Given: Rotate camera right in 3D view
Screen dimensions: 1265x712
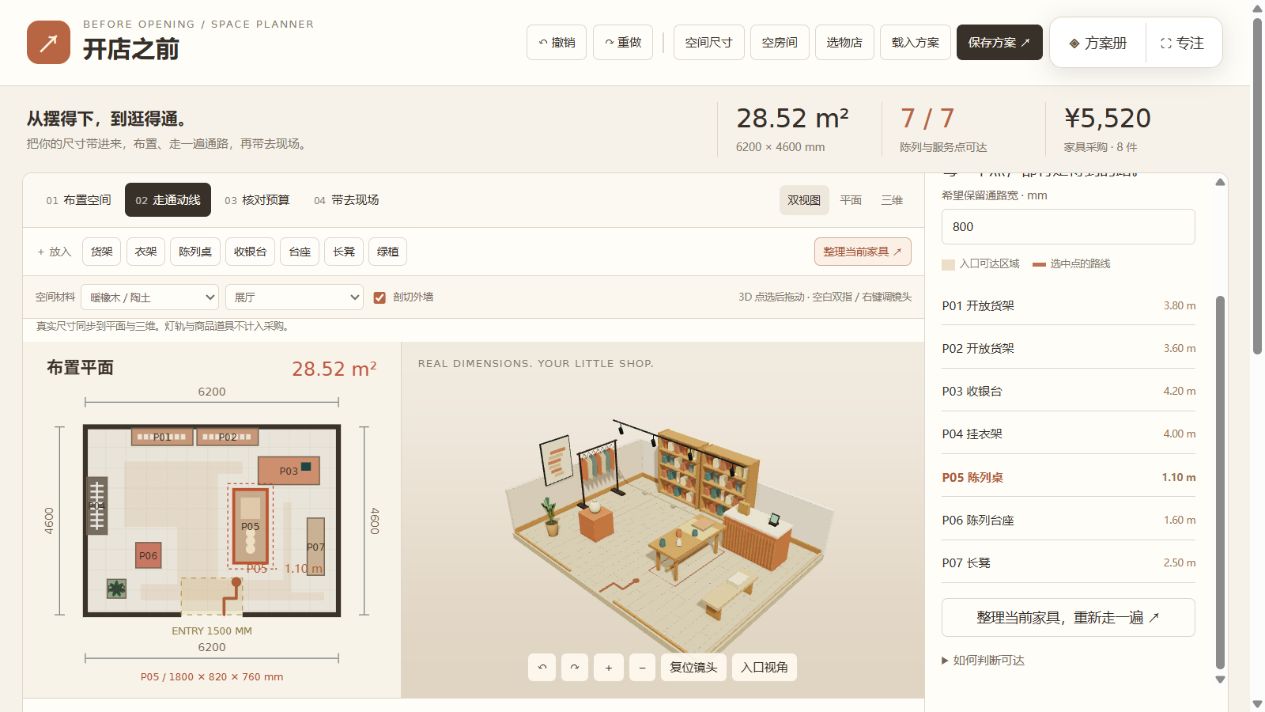Looking at the screenshot, I should [575, 667].
